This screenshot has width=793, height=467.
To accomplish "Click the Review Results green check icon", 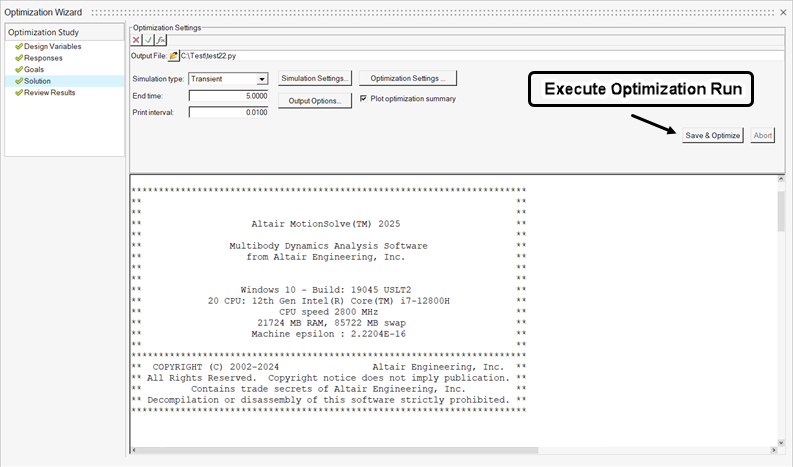I will point(18,92).
